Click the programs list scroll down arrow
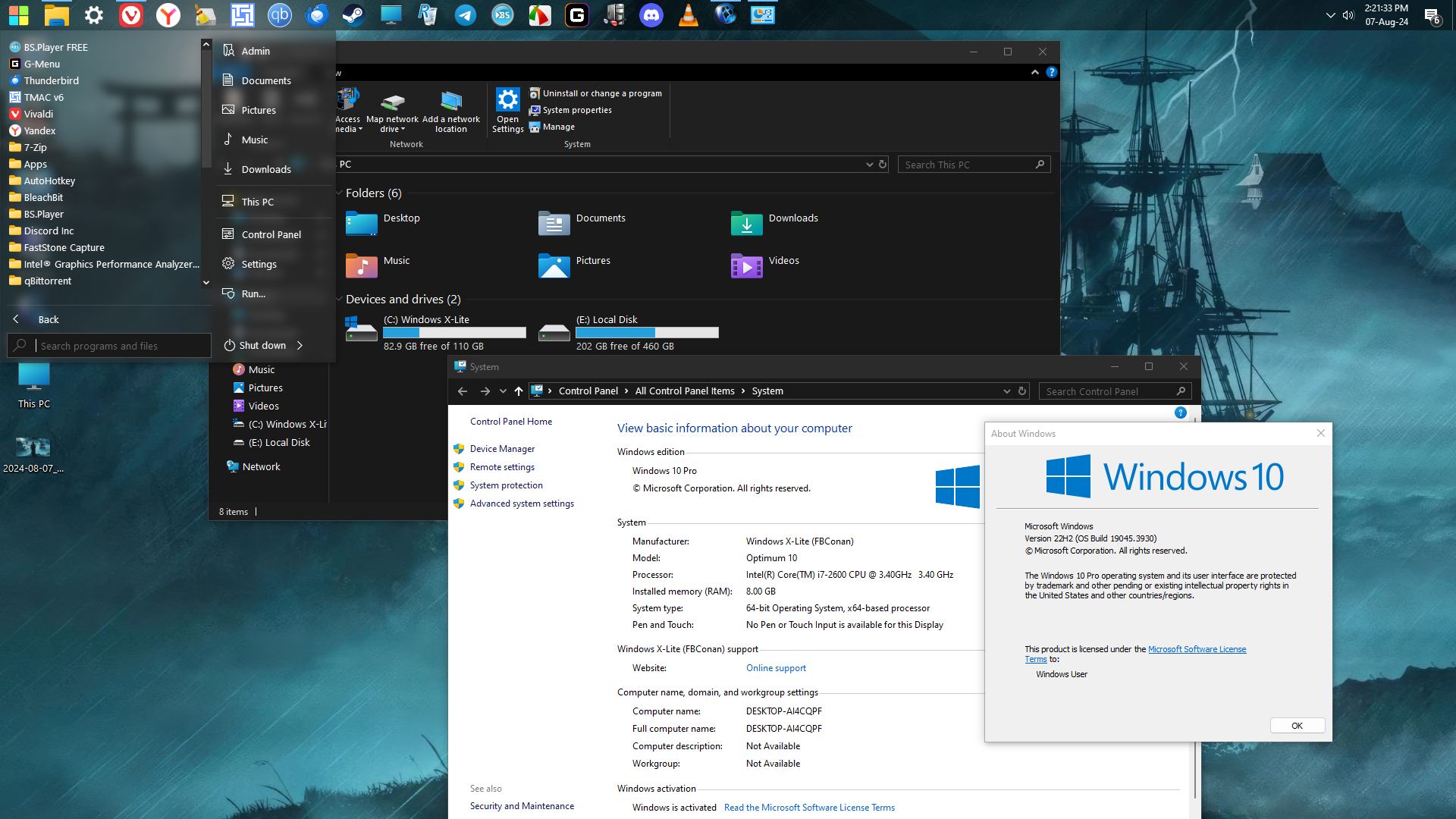Image resolution: width=1456 pixels, height=819 pixels. [x=206, y=282]
